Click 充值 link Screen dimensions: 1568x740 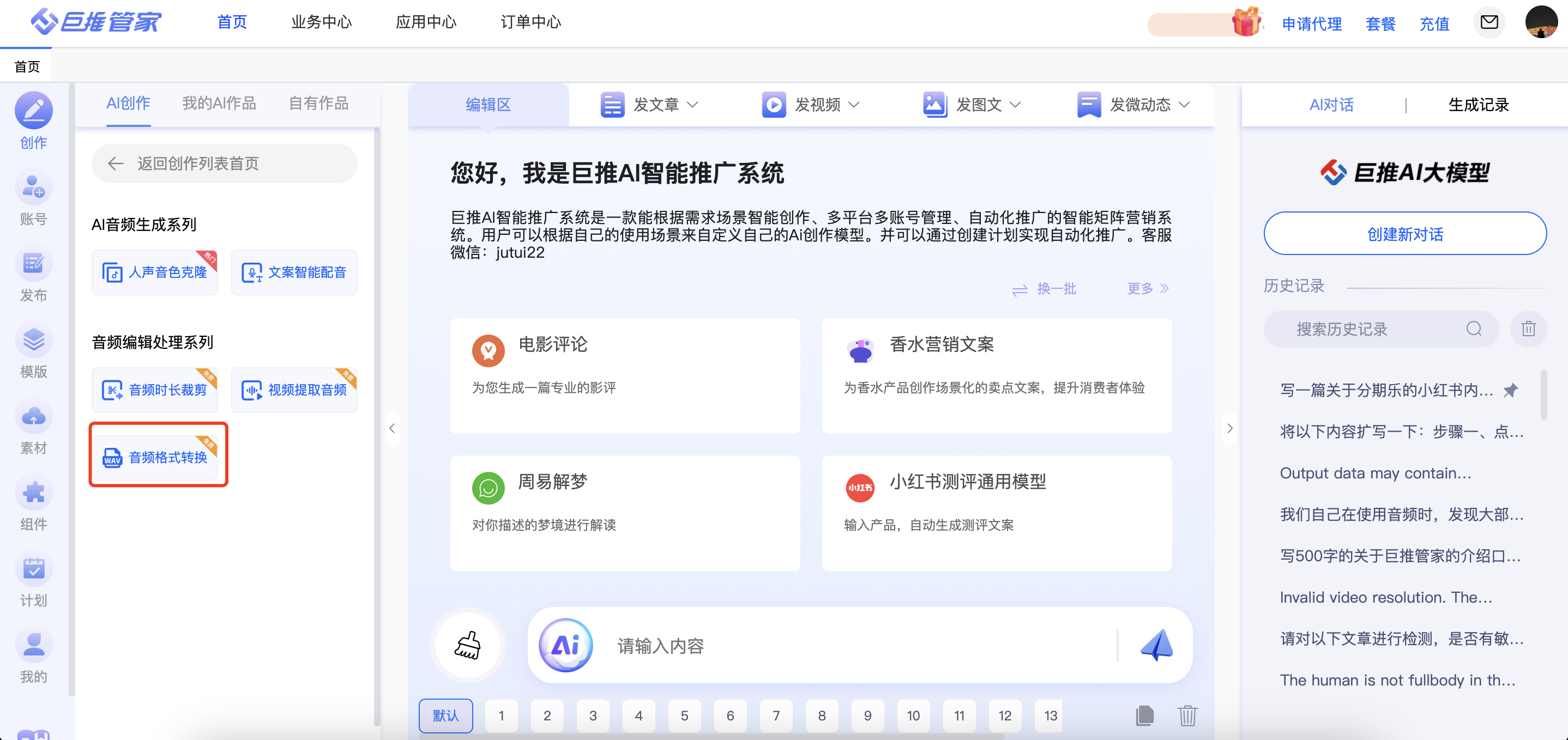pos(1434,24)
